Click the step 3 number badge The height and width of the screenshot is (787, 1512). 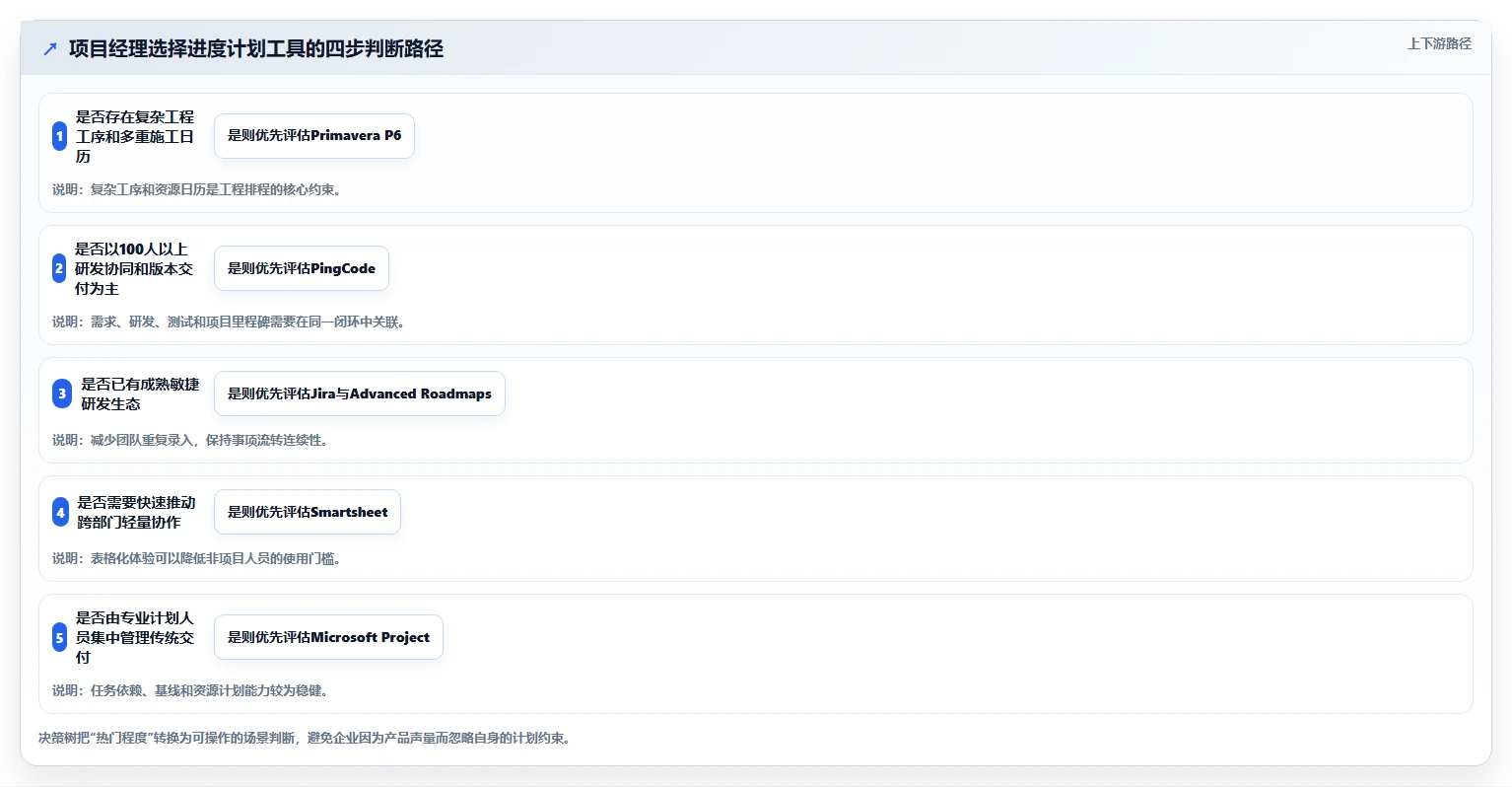click(62, 393)
